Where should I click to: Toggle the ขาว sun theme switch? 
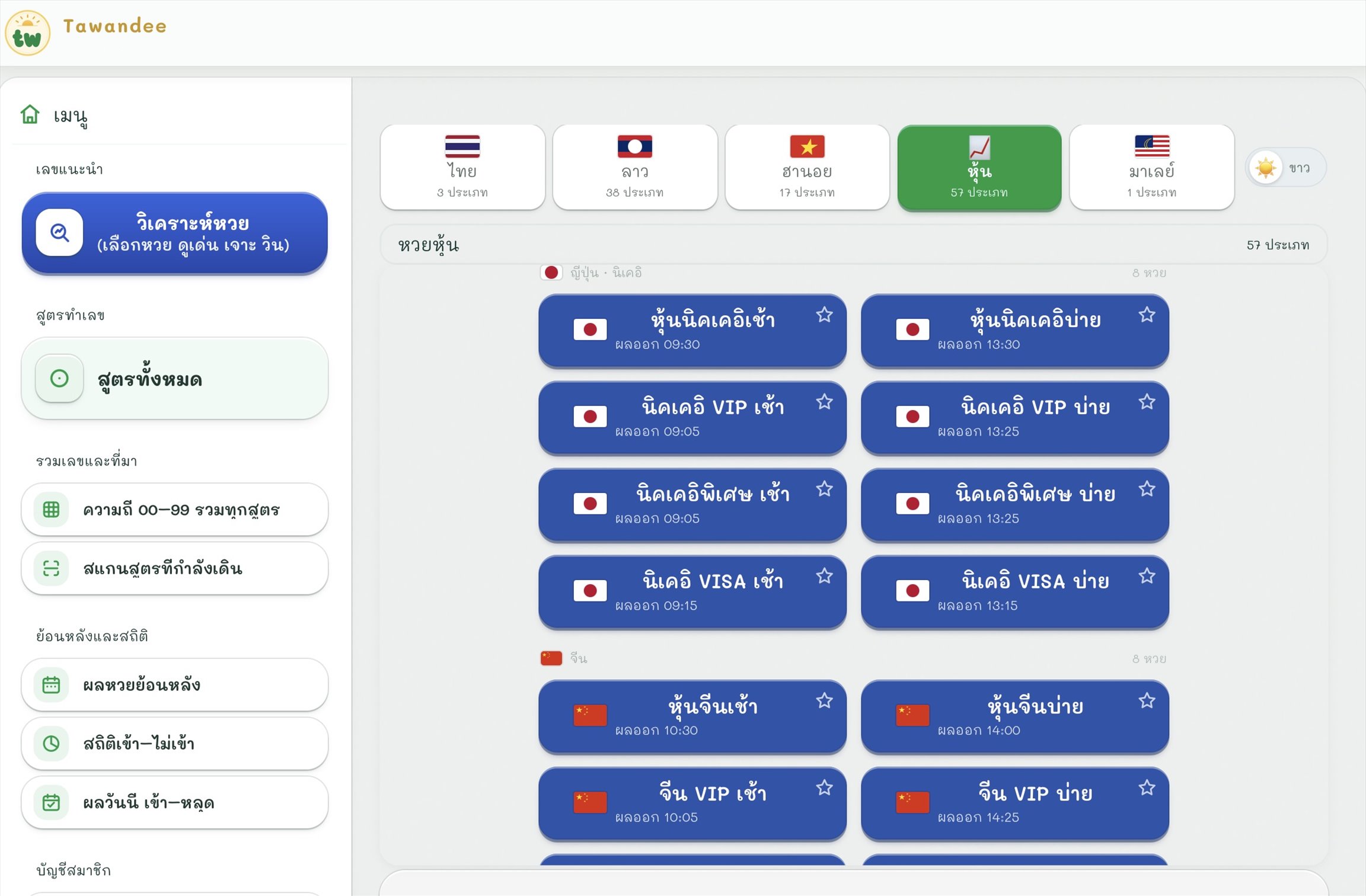[1285, 168]
